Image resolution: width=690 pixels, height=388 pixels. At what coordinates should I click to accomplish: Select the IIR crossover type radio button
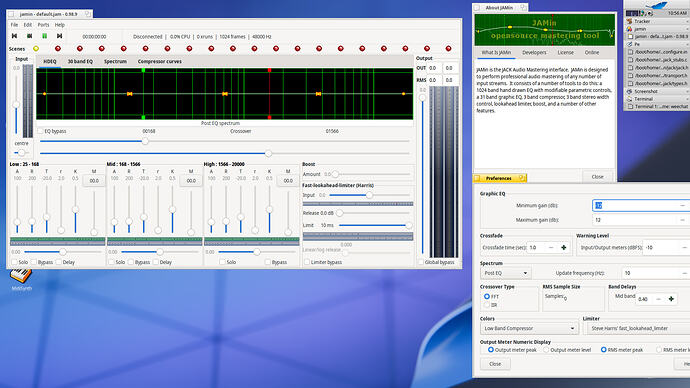(487, 304)
